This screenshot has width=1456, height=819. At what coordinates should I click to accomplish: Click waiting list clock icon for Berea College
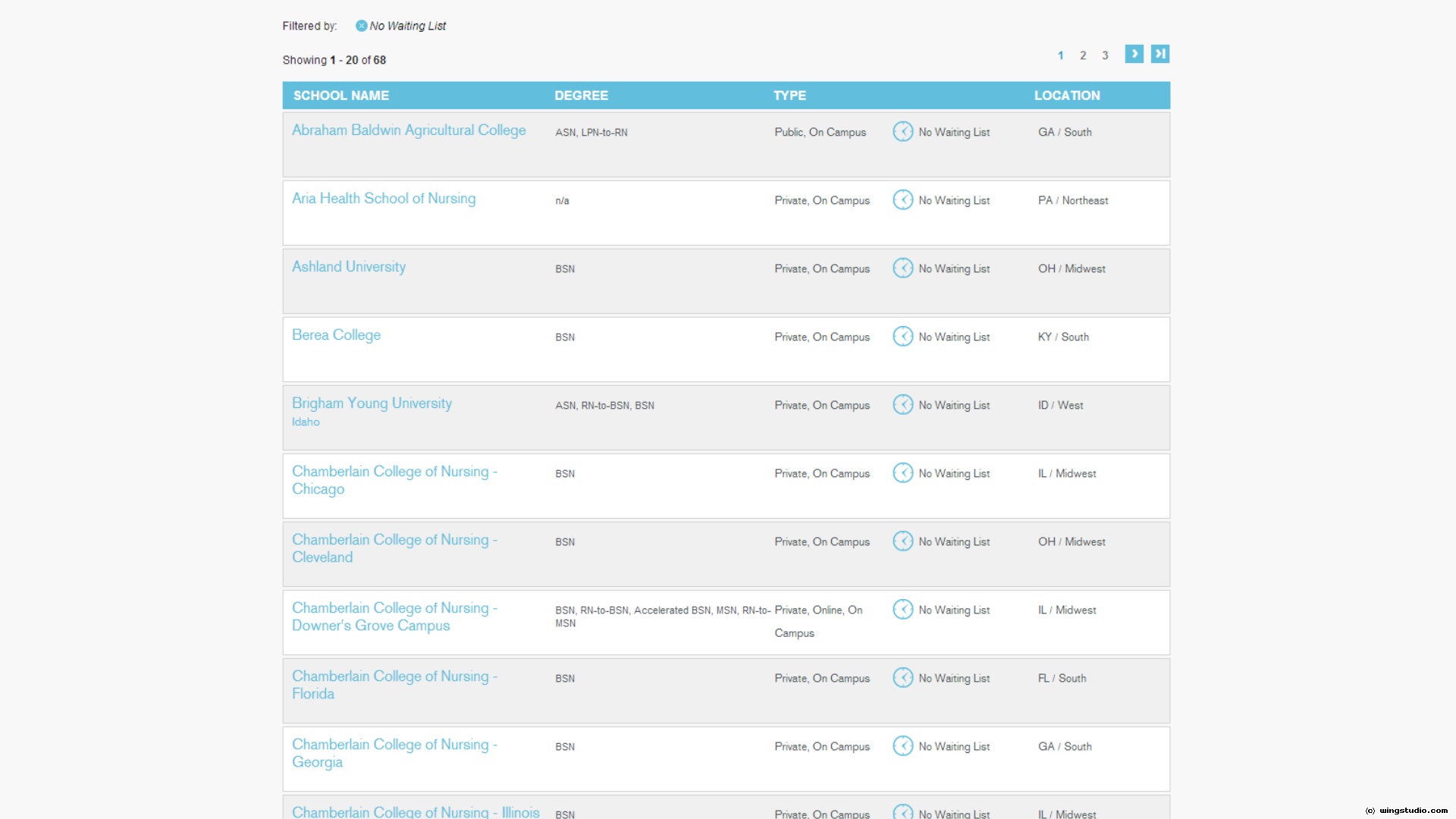point(902,337)
